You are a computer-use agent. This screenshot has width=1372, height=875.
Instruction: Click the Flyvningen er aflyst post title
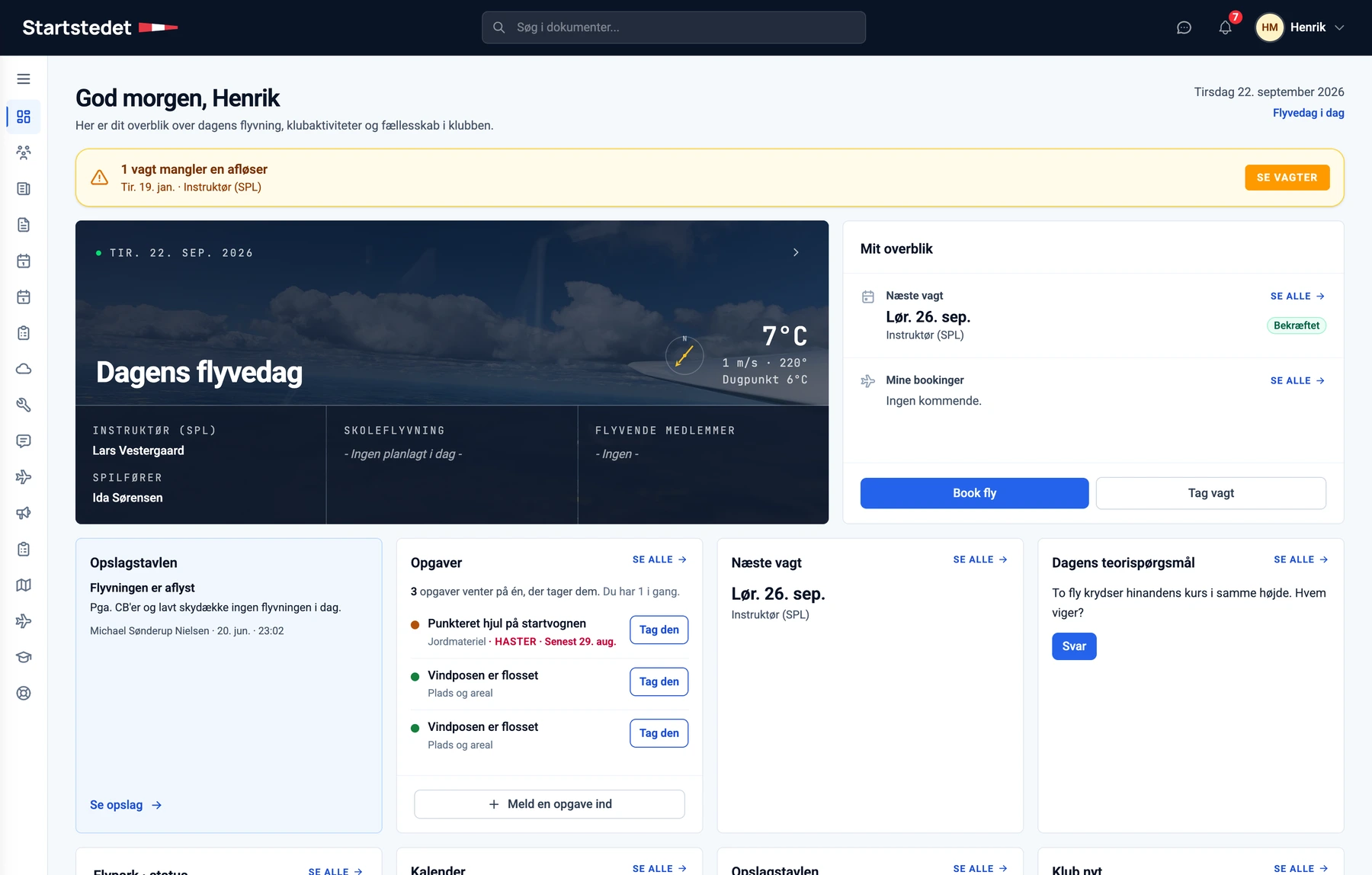[143, 588]
